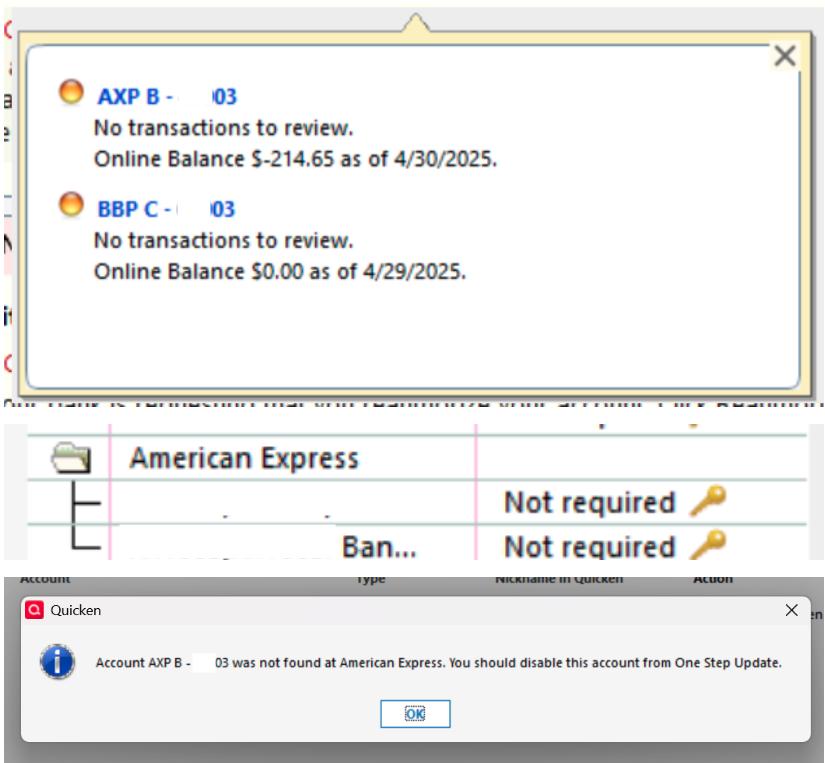Click the Action column header
The height and width of the screenshot is (763, 825).
tap(713, 579)
